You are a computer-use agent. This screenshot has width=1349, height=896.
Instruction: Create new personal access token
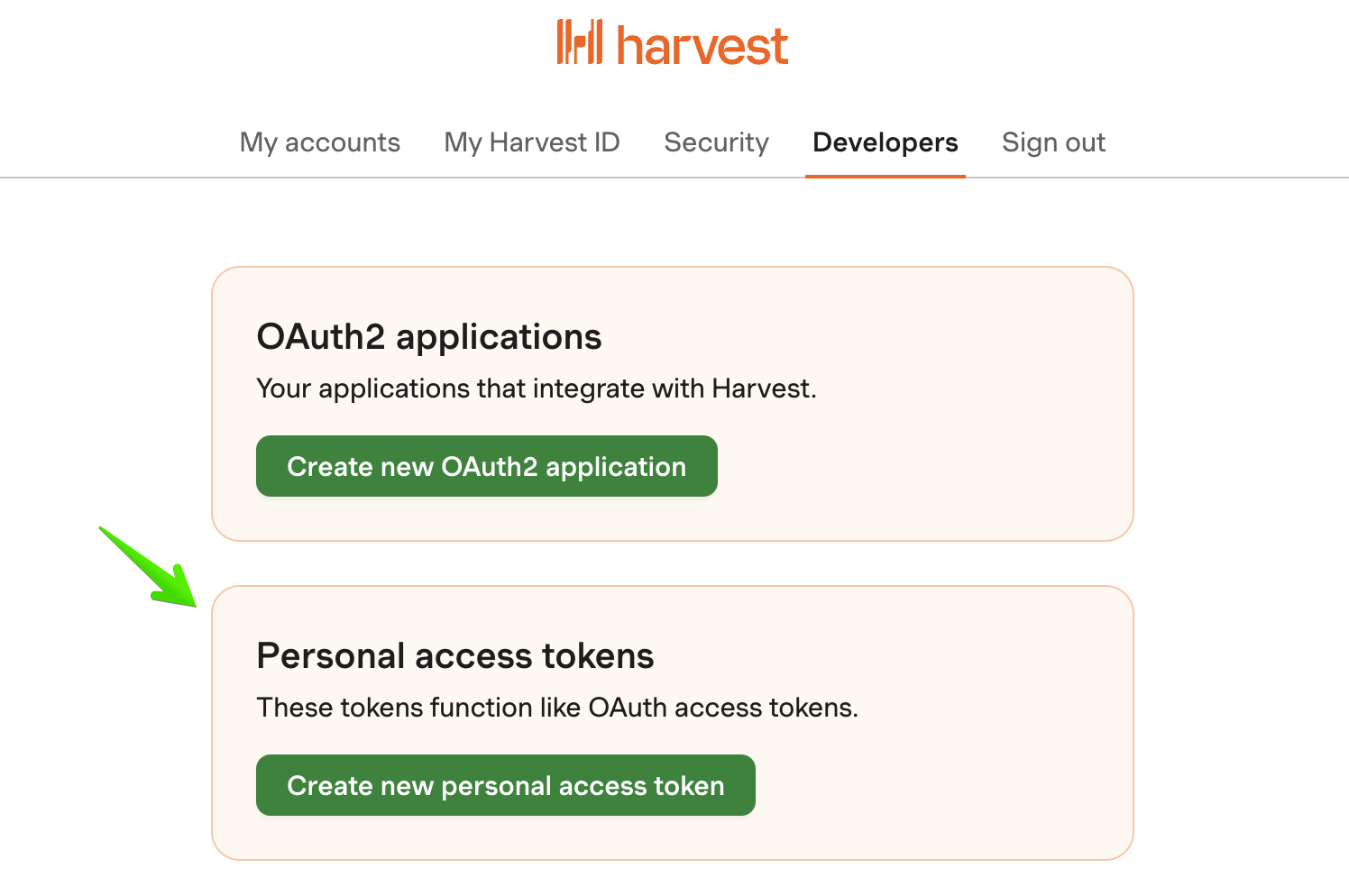point(506,785)
